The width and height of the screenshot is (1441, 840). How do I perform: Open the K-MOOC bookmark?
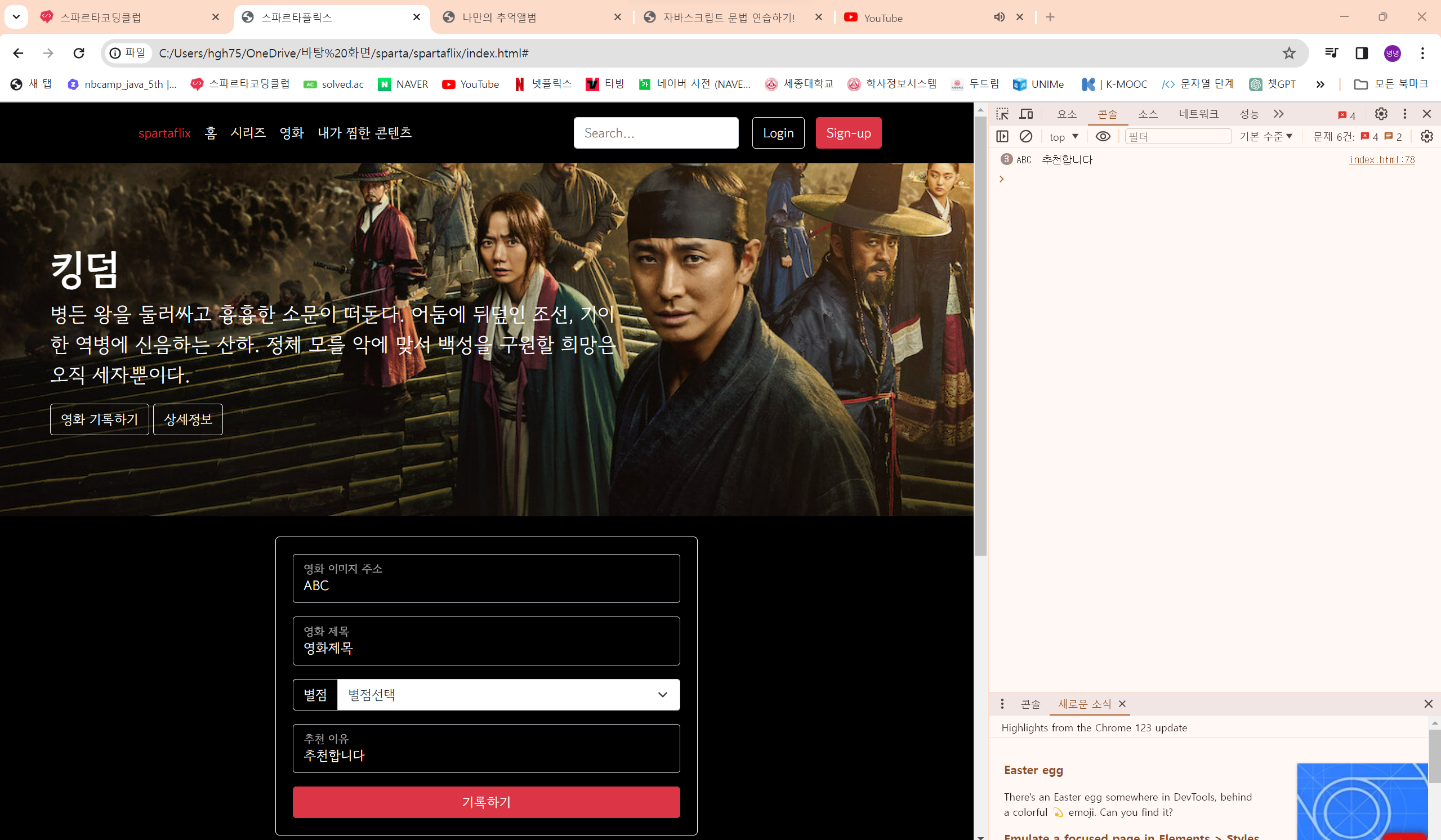point(1114,84)
